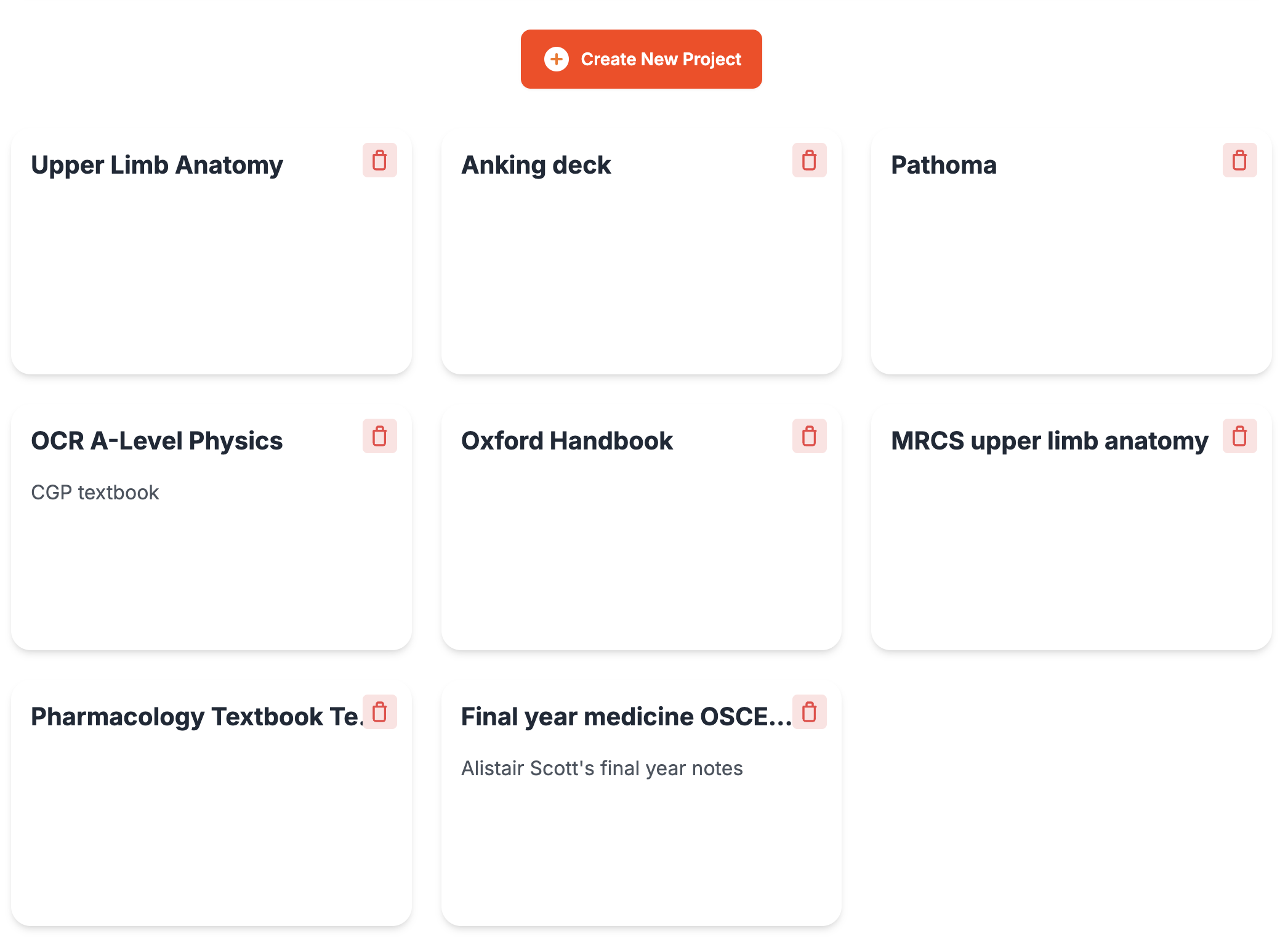Select the OCR A-Level Physics title
This screenshot has width=1288, height=947.
click(157, 441)
